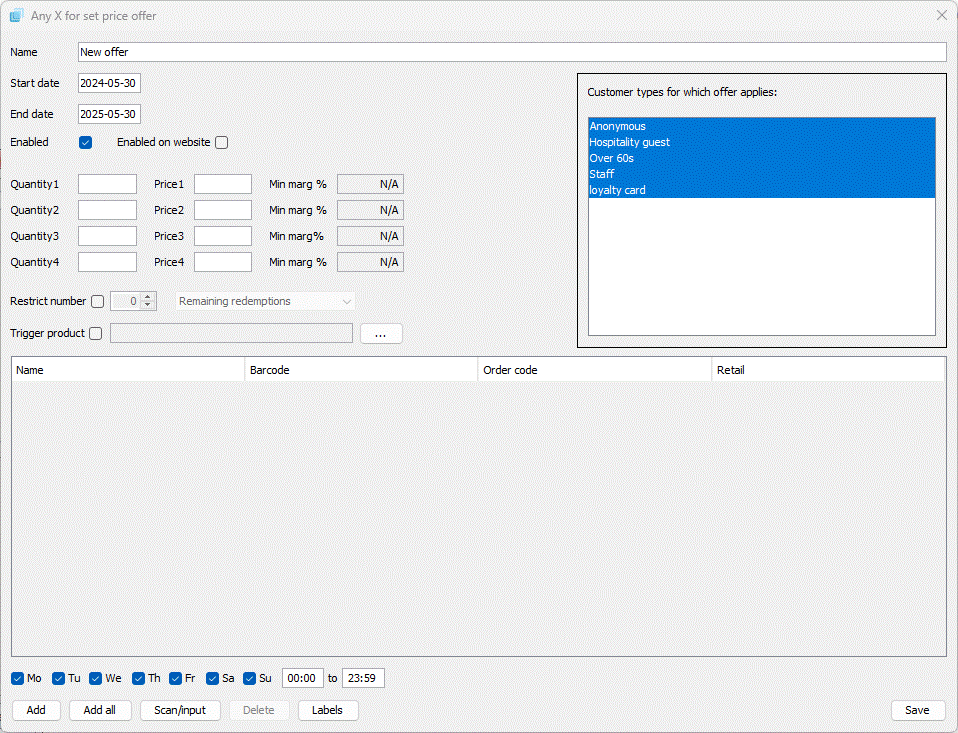Select loyalty card customer type
958x733 pixels.
(x=762, y=190)
